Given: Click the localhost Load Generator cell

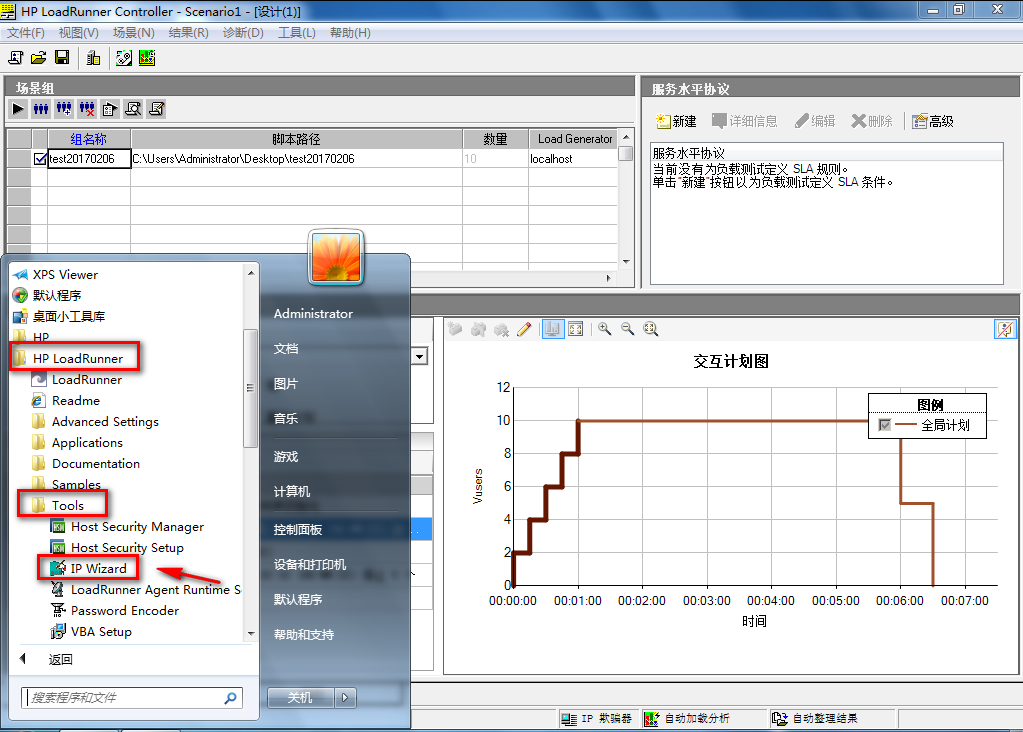Looking at the screenshot, I should (572, 159).
